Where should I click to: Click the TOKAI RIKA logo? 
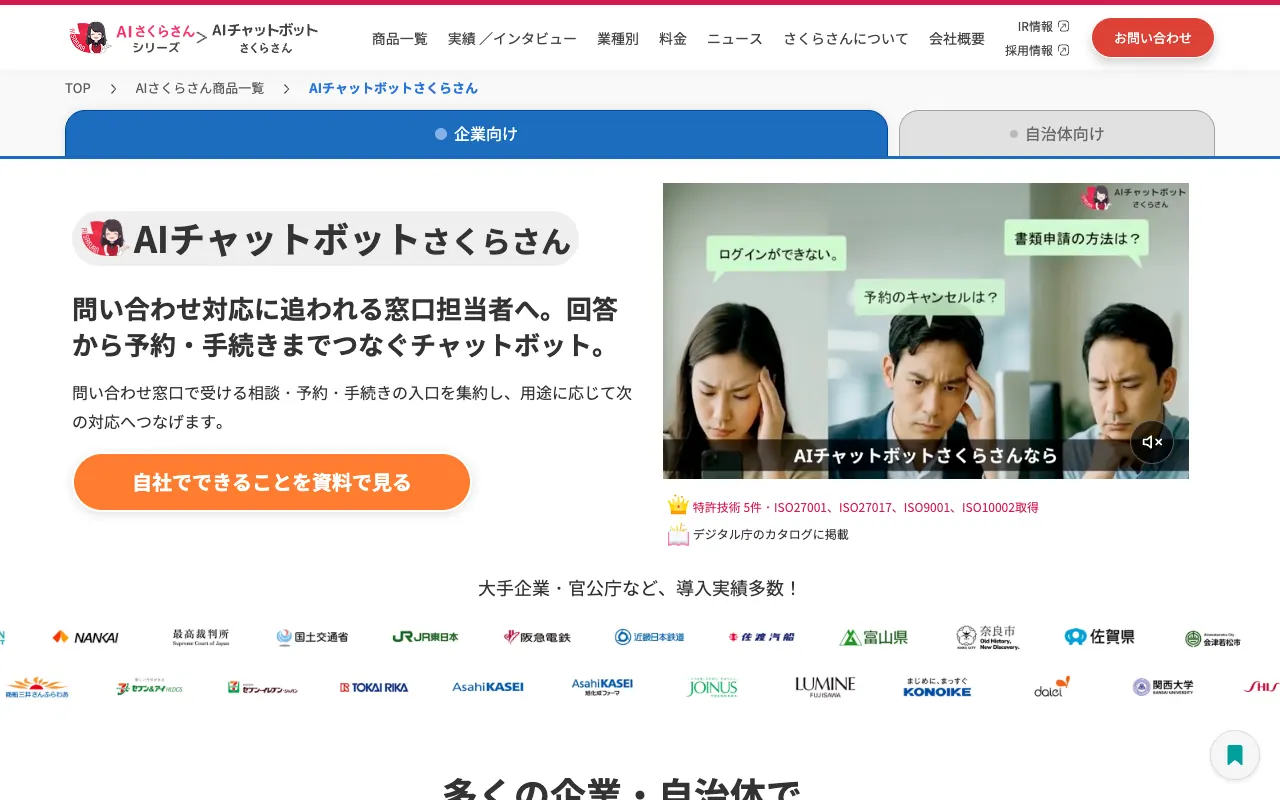click(x=374, y=687)
